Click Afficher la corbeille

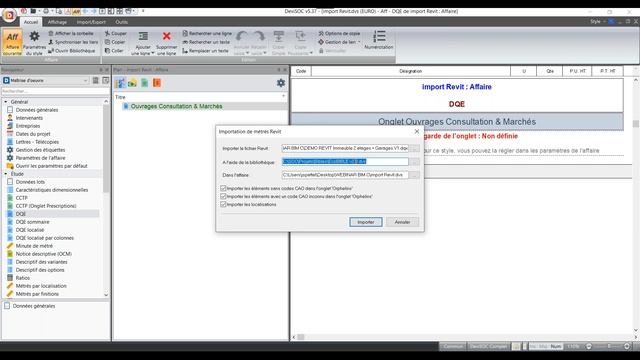pyautogui.click(x=71, y=33)
